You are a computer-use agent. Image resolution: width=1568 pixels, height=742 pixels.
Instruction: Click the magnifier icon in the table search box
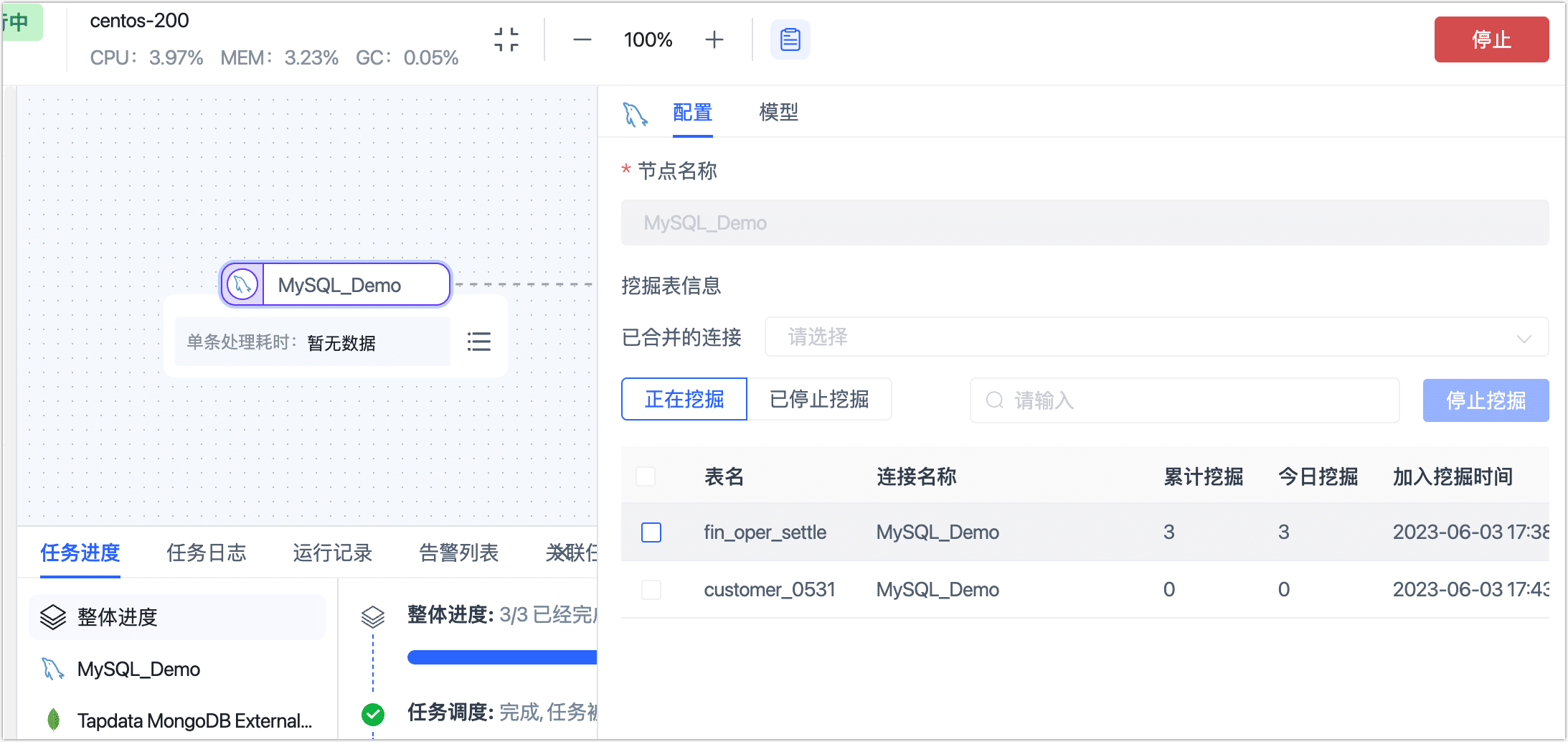pyautogui.click(x=994, y=401)
